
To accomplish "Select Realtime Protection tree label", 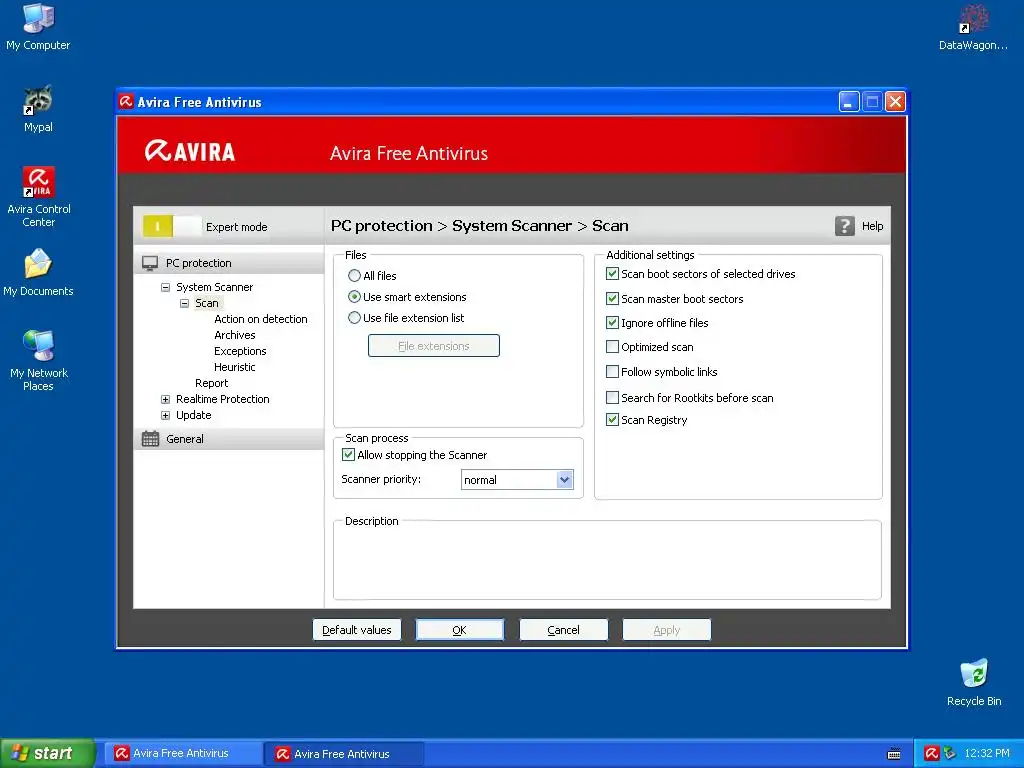I will [223, 399].
